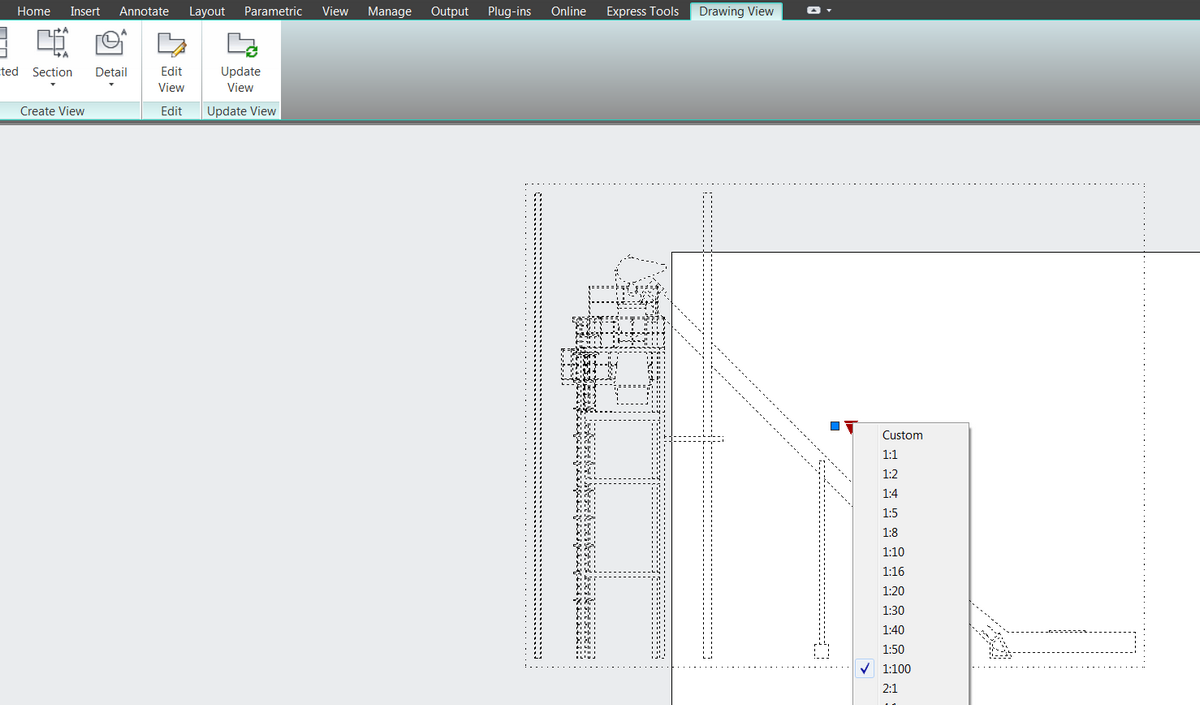Open the ribbon display options dropdown arrow

(x=829, y=11)
